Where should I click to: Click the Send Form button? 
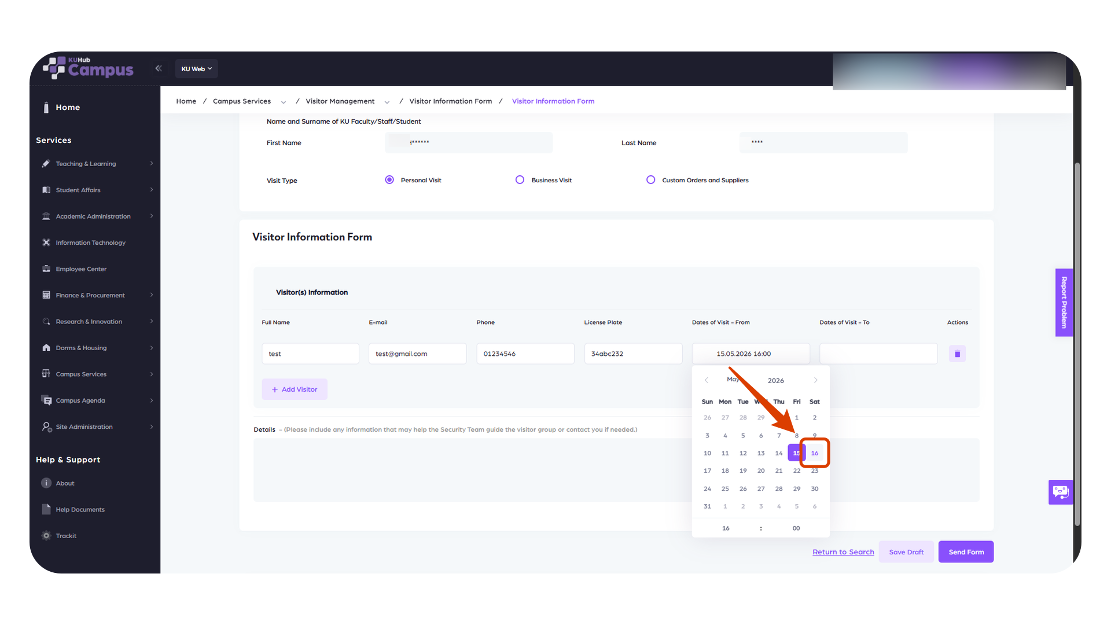(x=966, y=552)
